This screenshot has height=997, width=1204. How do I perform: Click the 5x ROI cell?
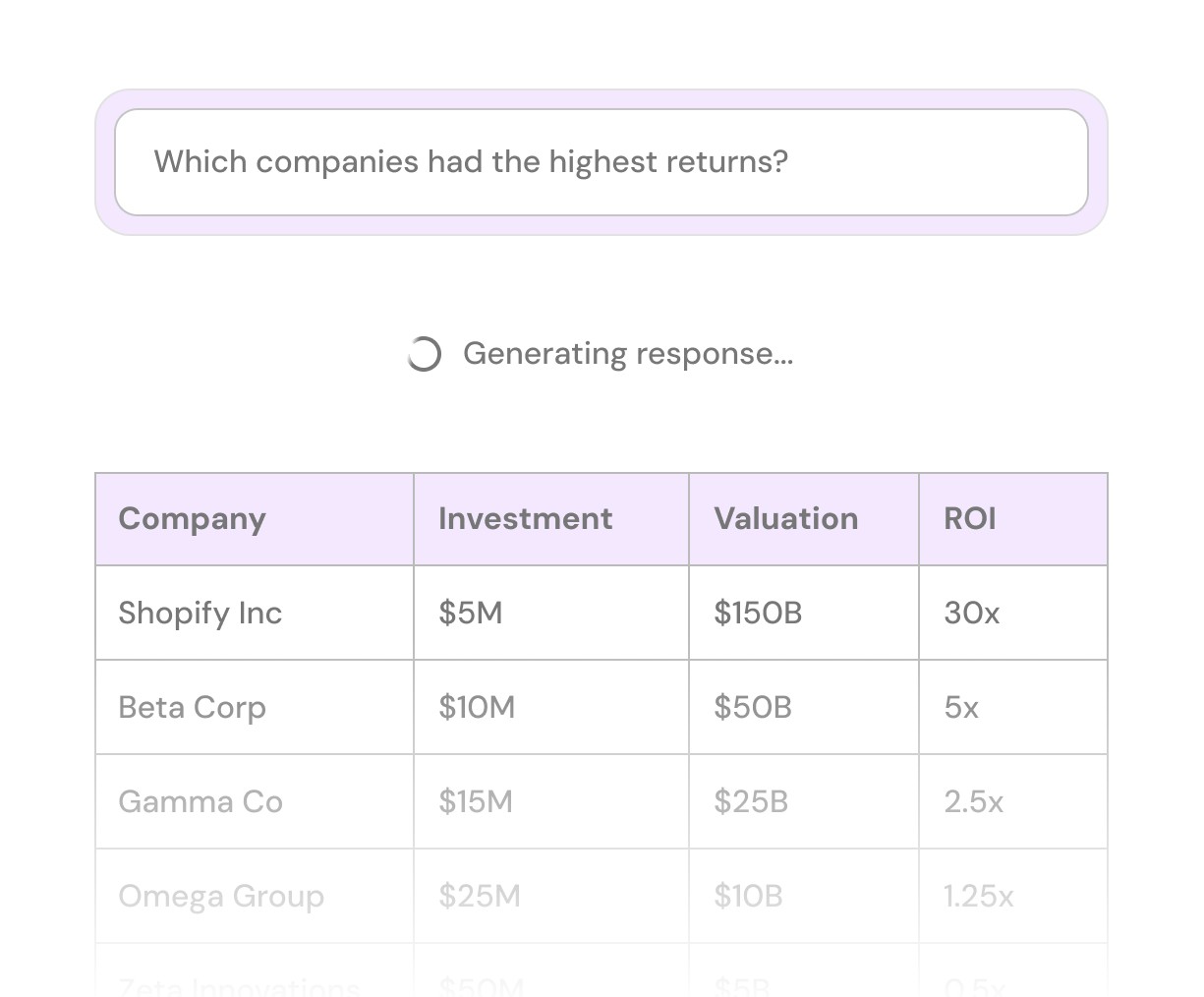[1013, 707]
